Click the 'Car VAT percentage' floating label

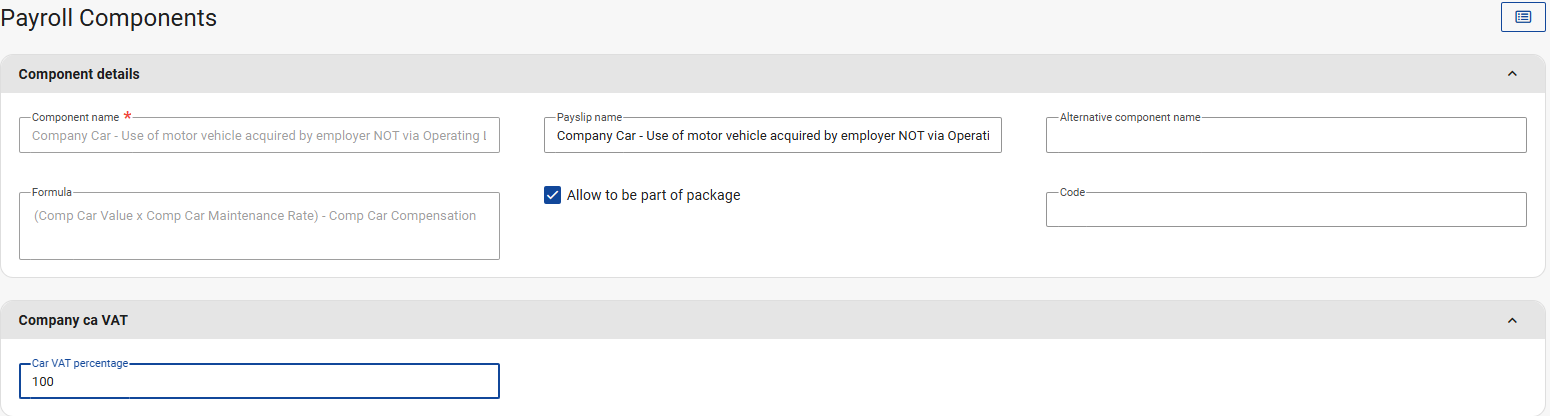tap(80, 363)
